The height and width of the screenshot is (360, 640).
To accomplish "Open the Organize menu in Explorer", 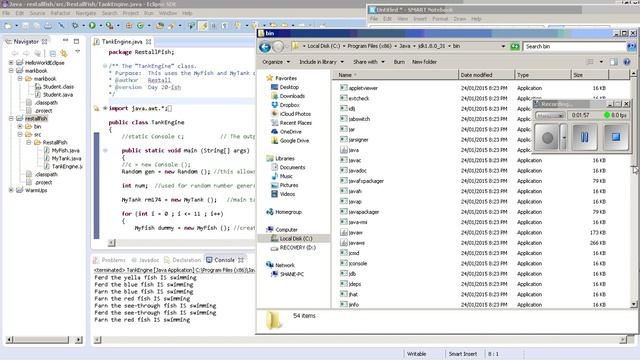I will [x=276, y=62].
